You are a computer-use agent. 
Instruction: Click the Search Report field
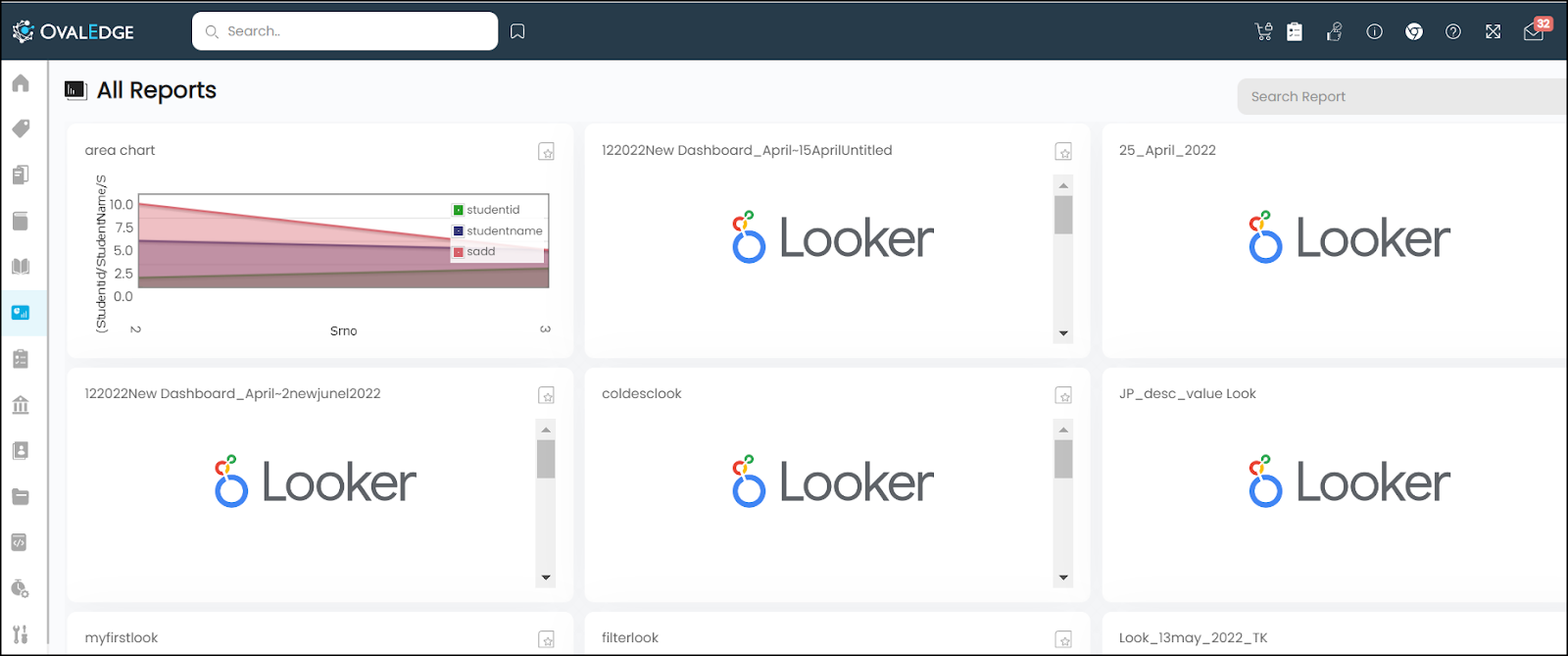(x=1401, y=96)
